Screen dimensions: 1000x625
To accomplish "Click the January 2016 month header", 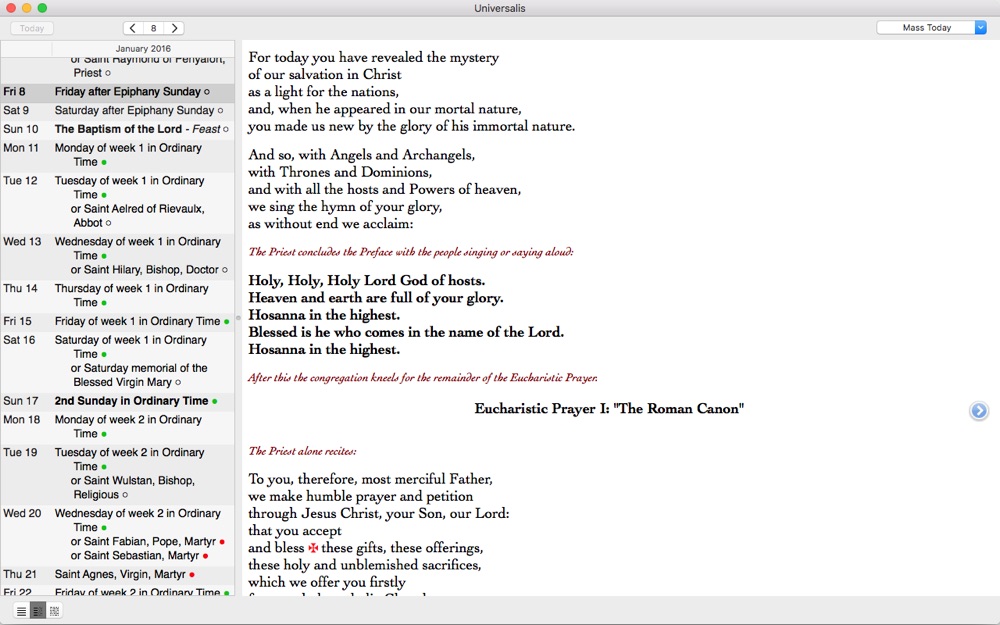I will (143, 48).
